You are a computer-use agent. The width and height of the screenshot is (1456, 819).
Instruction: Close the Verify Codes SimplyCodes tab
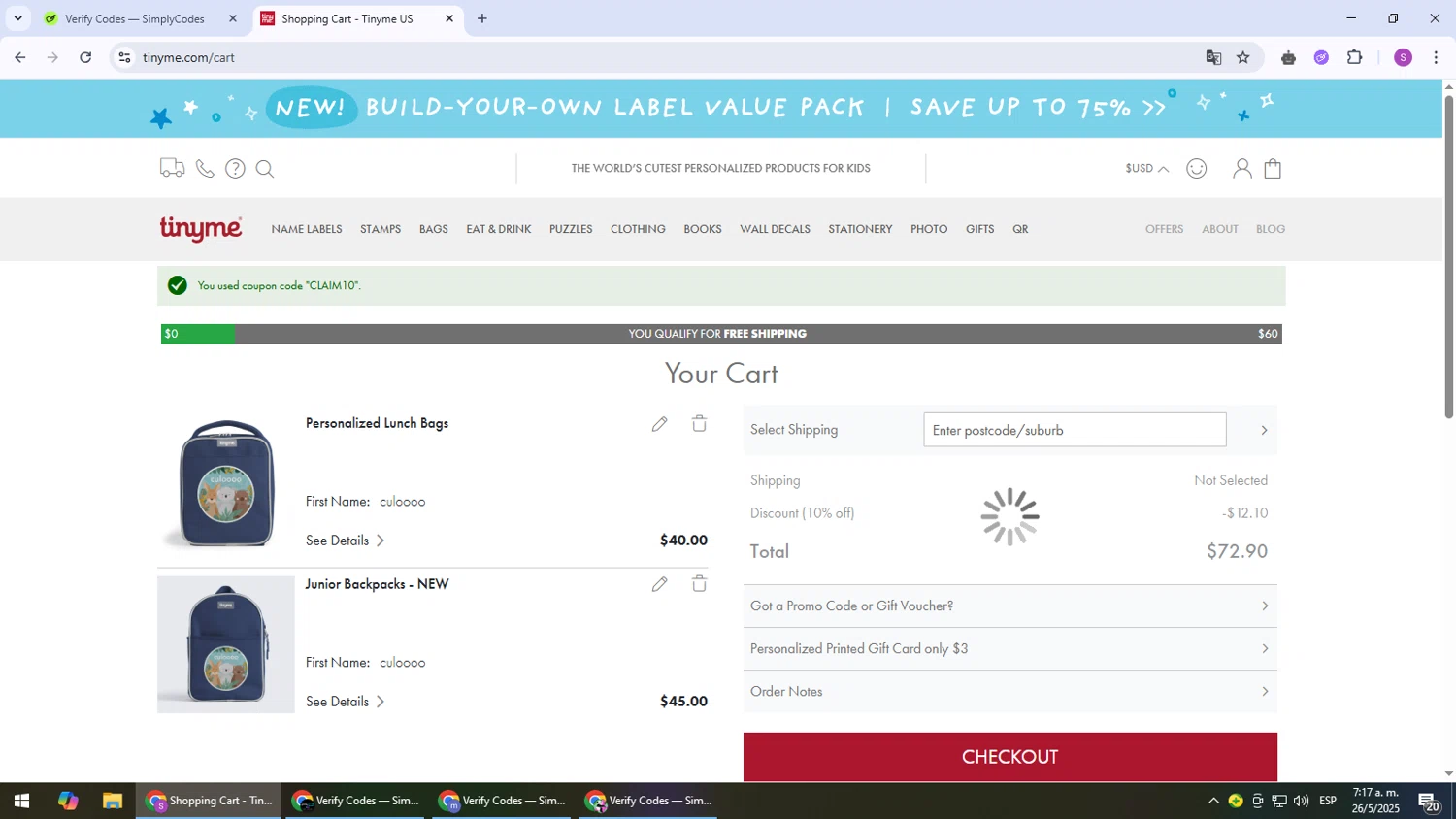click(x=232, y=18)
